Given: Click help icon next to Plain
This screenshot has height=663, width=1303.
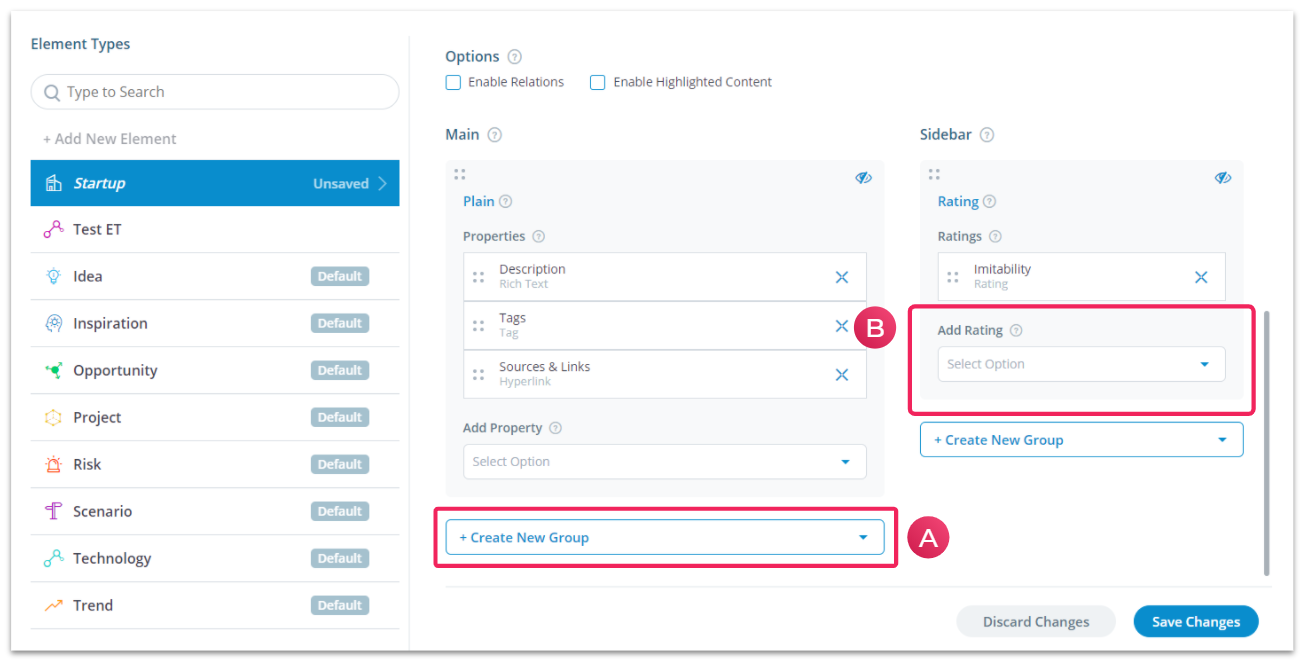Looking at the screenshot, I should coord(505,202).
